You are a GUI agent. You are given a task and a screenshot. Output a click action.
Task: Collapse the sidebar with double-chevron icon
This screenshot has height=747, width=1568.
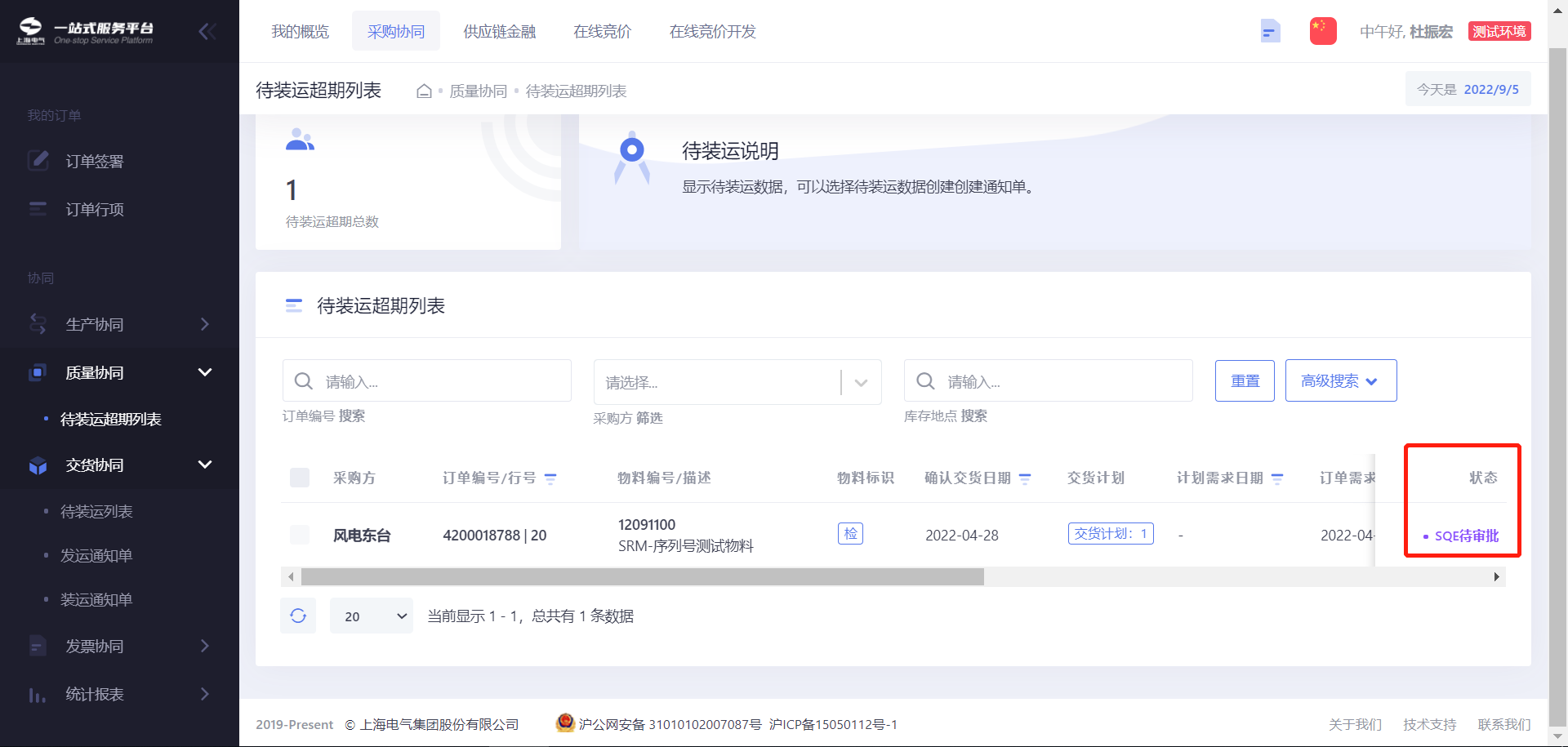pyautogui.click(x=207, y=32)
